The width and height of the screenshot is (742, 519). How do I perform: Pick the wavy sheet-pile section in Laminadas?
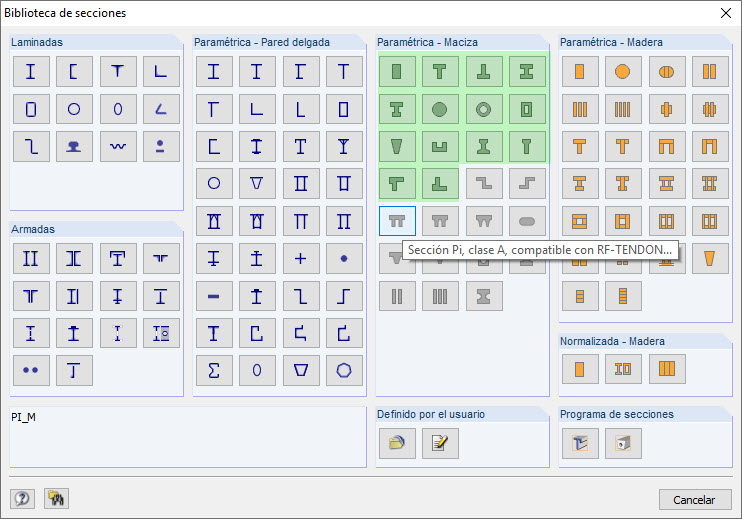click(118, 147)
